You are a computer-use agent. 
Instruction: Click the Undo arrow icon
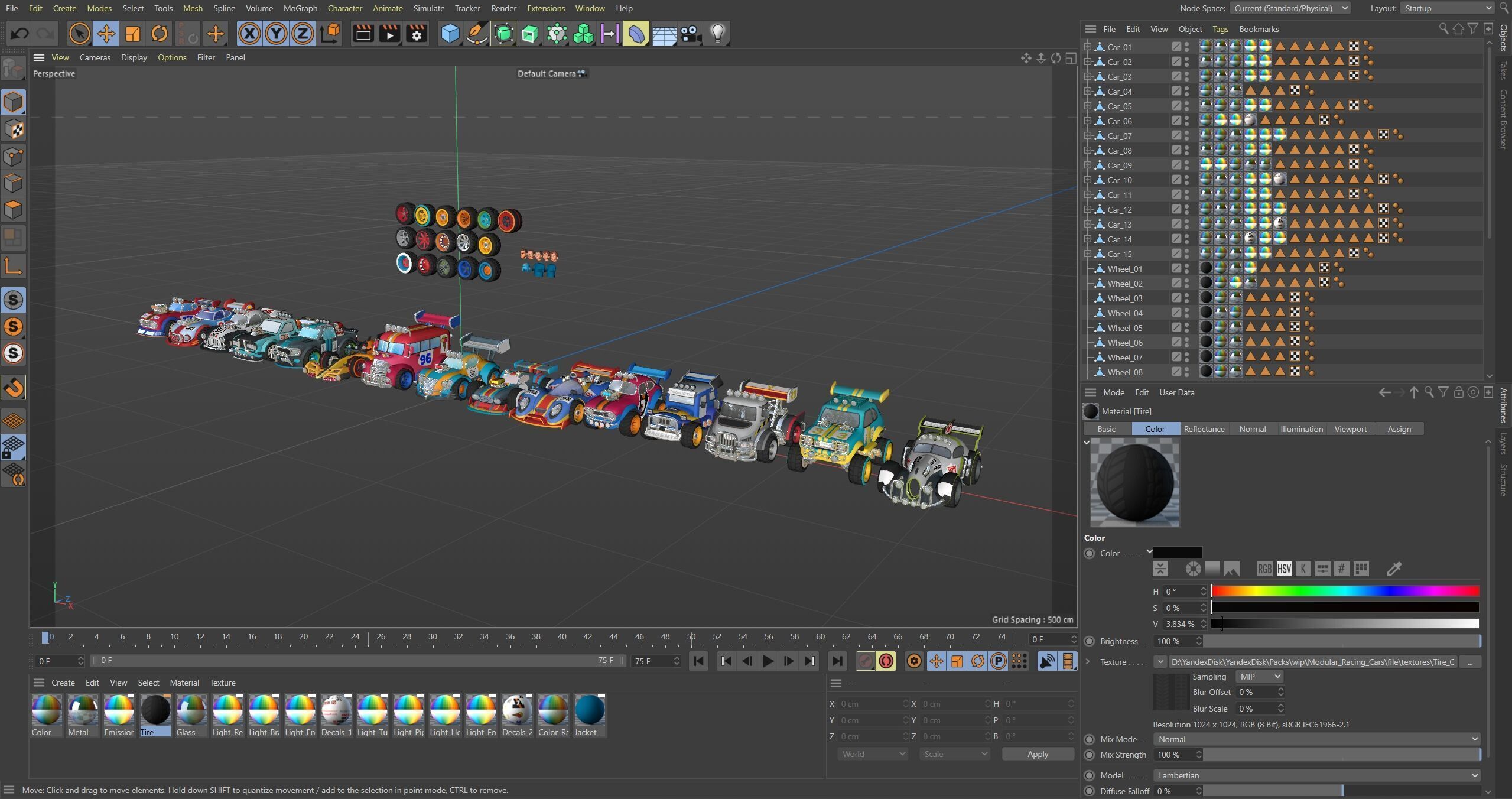coord(19,34)
